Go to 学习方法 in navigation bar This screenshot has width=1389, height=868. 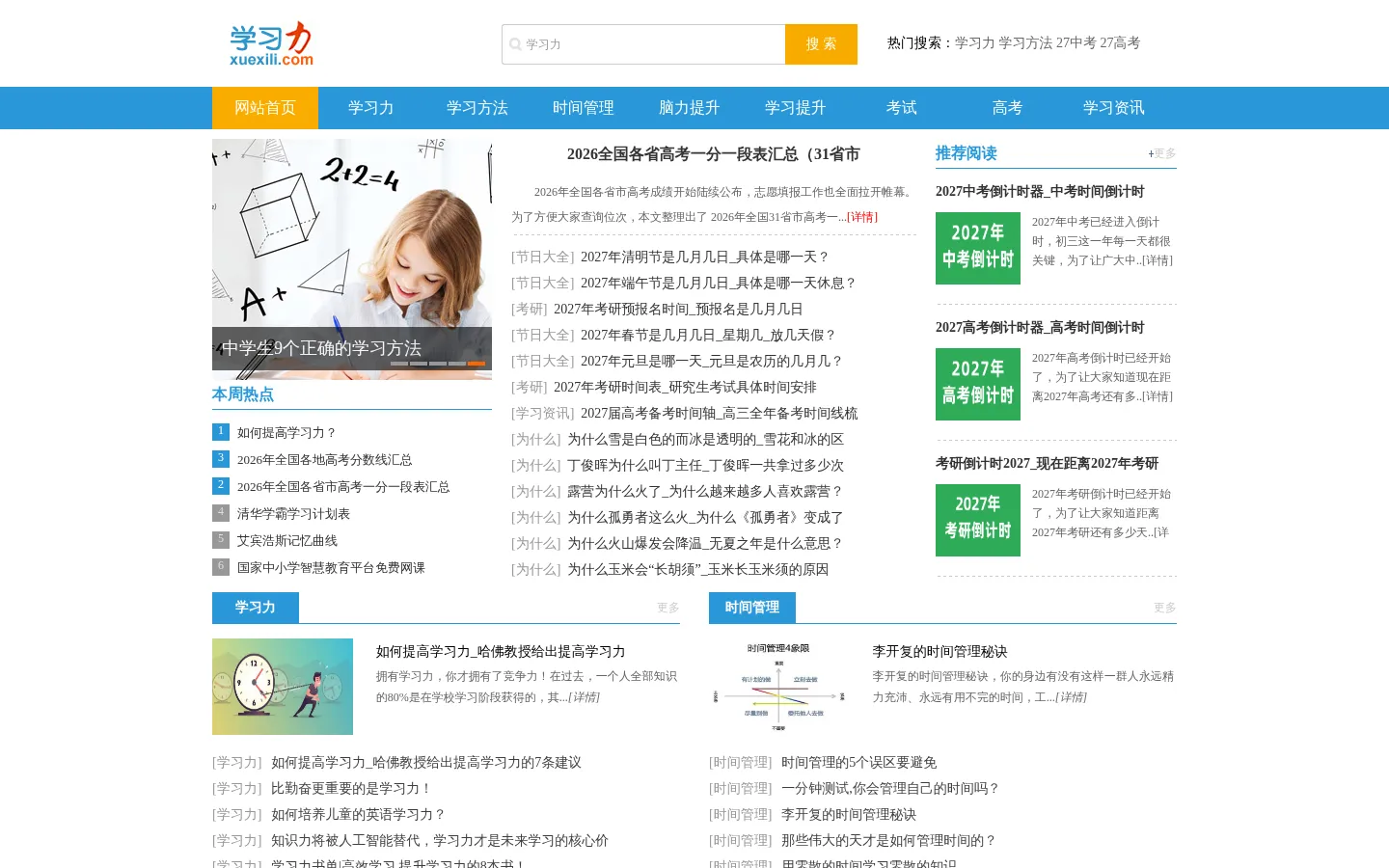pyautogui.click(x=477, y=108)
